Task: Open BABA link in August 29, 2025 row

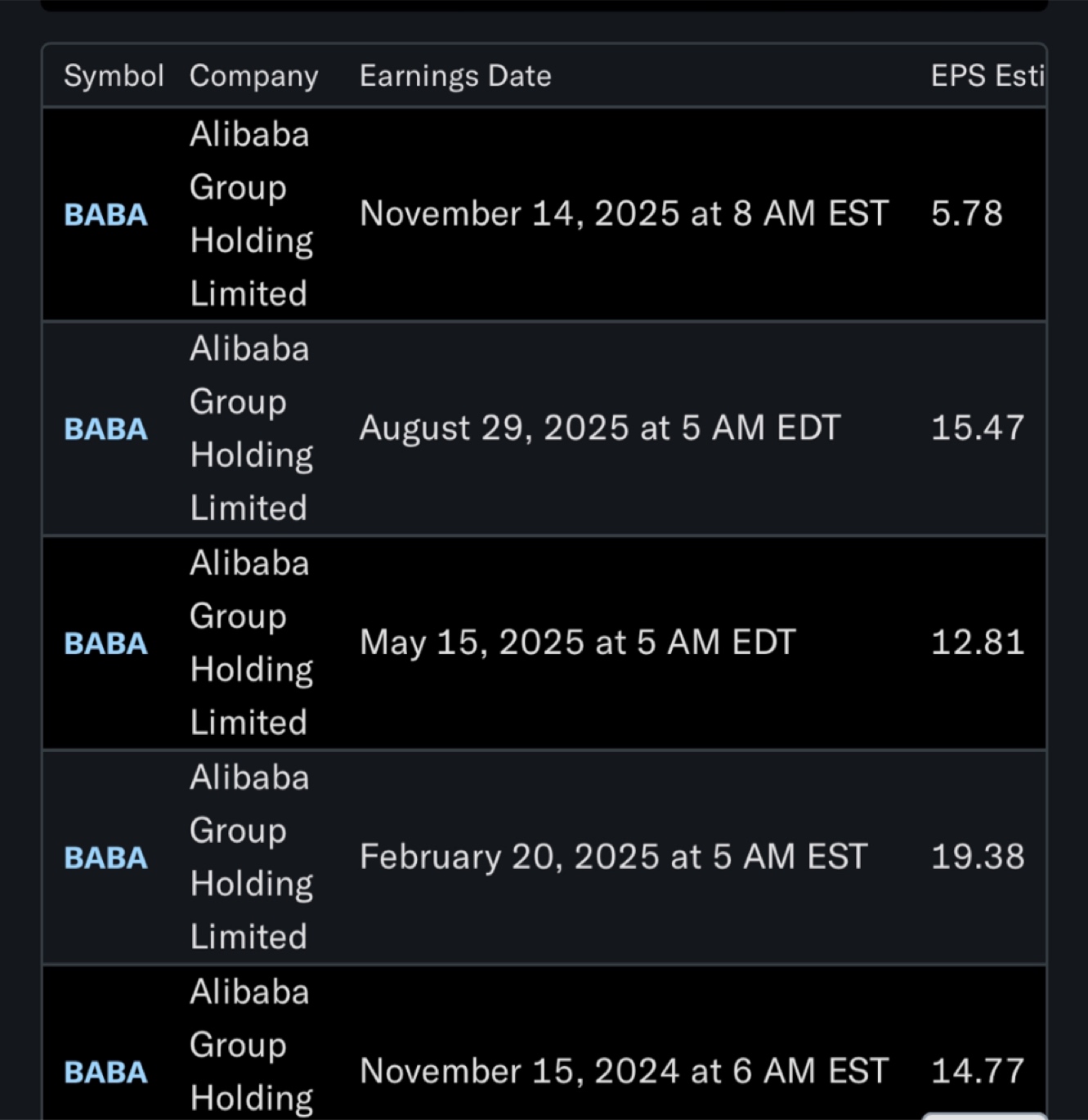Action: coord(105,429)
